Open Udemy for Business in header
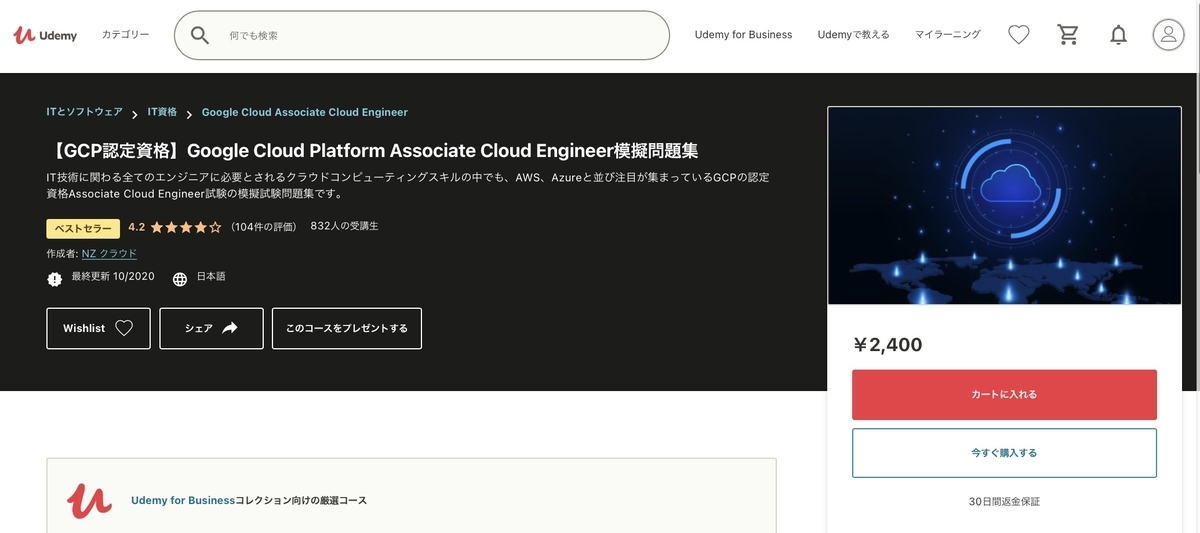The width and height of the screenshot is (1200, 533). click(x=743, y=35)
